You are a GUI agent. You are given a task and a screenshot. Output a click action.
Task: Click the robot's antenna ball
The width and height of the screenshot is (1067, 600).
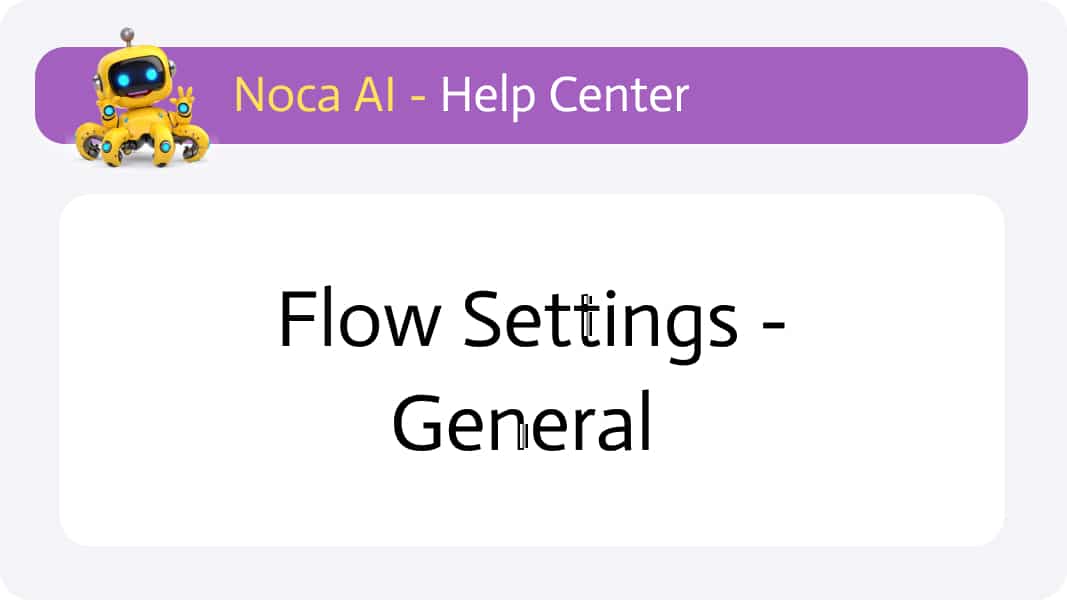click(127, 34)
